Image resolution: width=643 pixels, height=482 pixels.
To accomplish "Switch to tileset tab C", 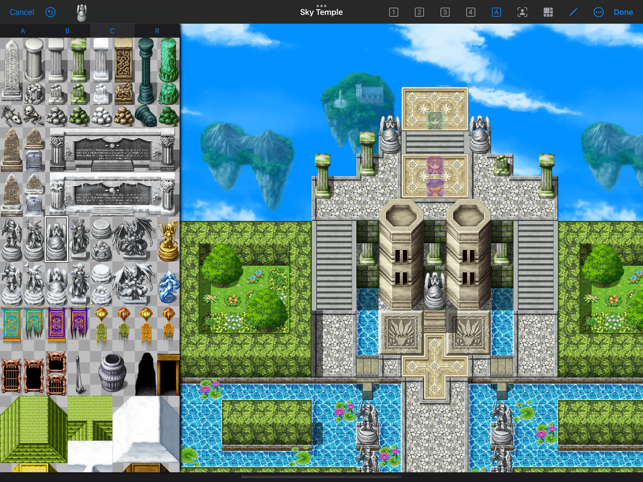I will coord(112,31).
